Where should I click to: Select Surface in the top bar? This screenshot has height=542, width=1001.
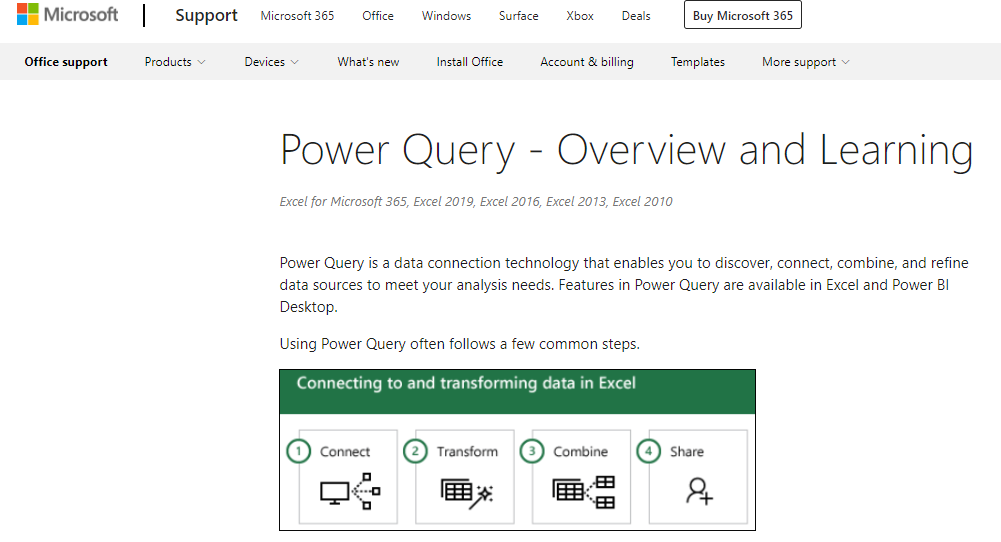[x=518, y=15]
